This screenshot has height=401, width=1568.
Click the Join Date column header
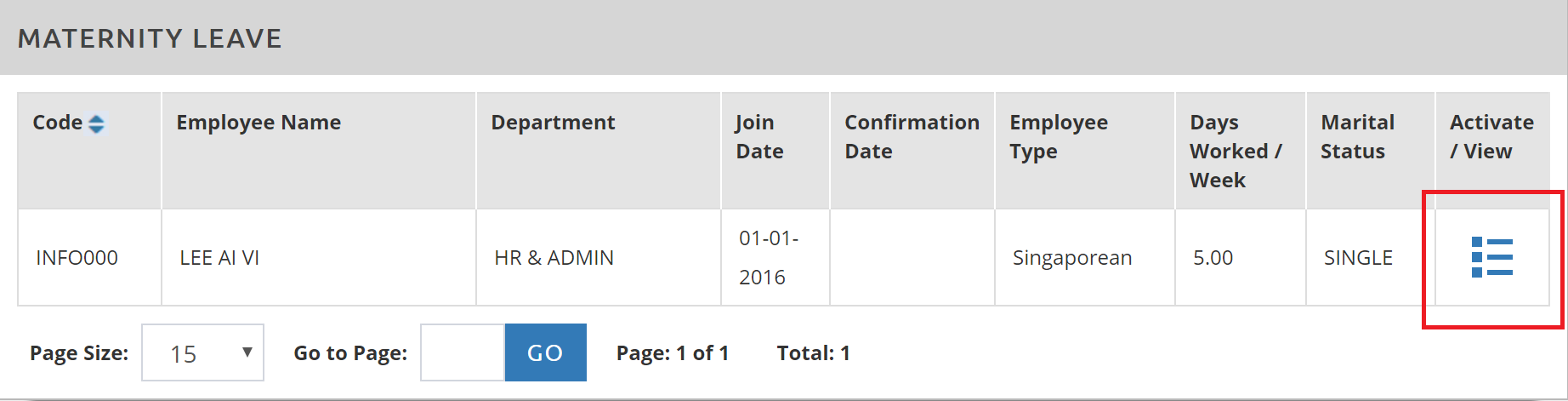pyautogui.click(x=759, y=137)
